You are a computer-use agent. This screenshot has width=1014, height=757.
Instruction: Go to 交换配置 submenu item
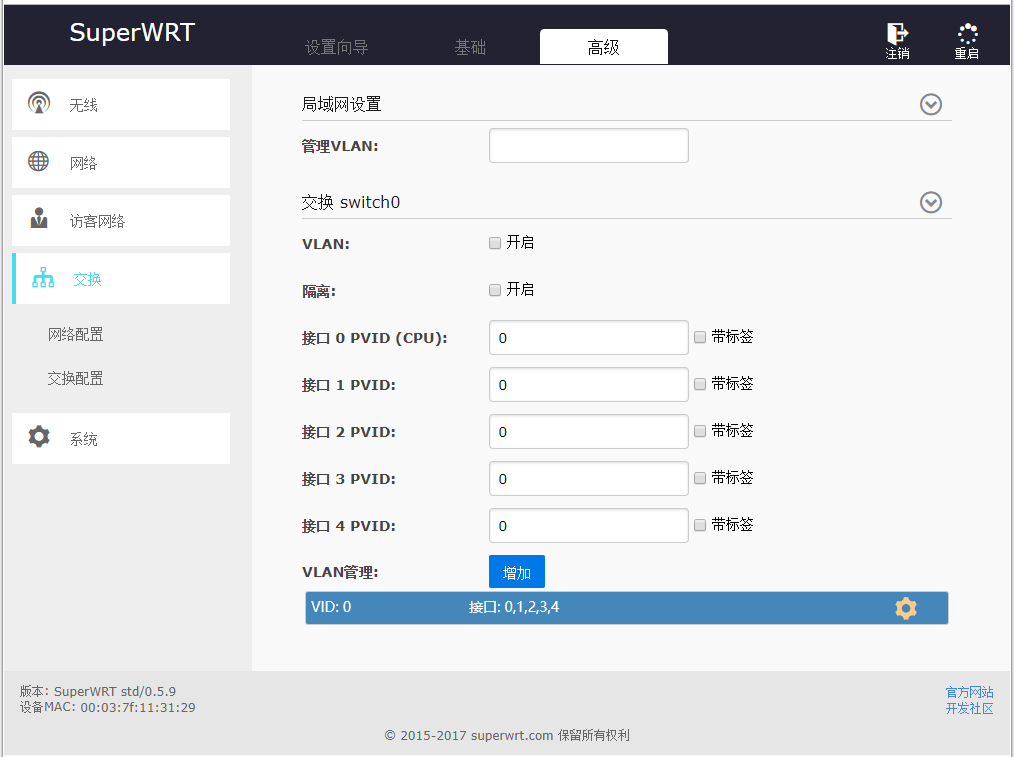76,378
